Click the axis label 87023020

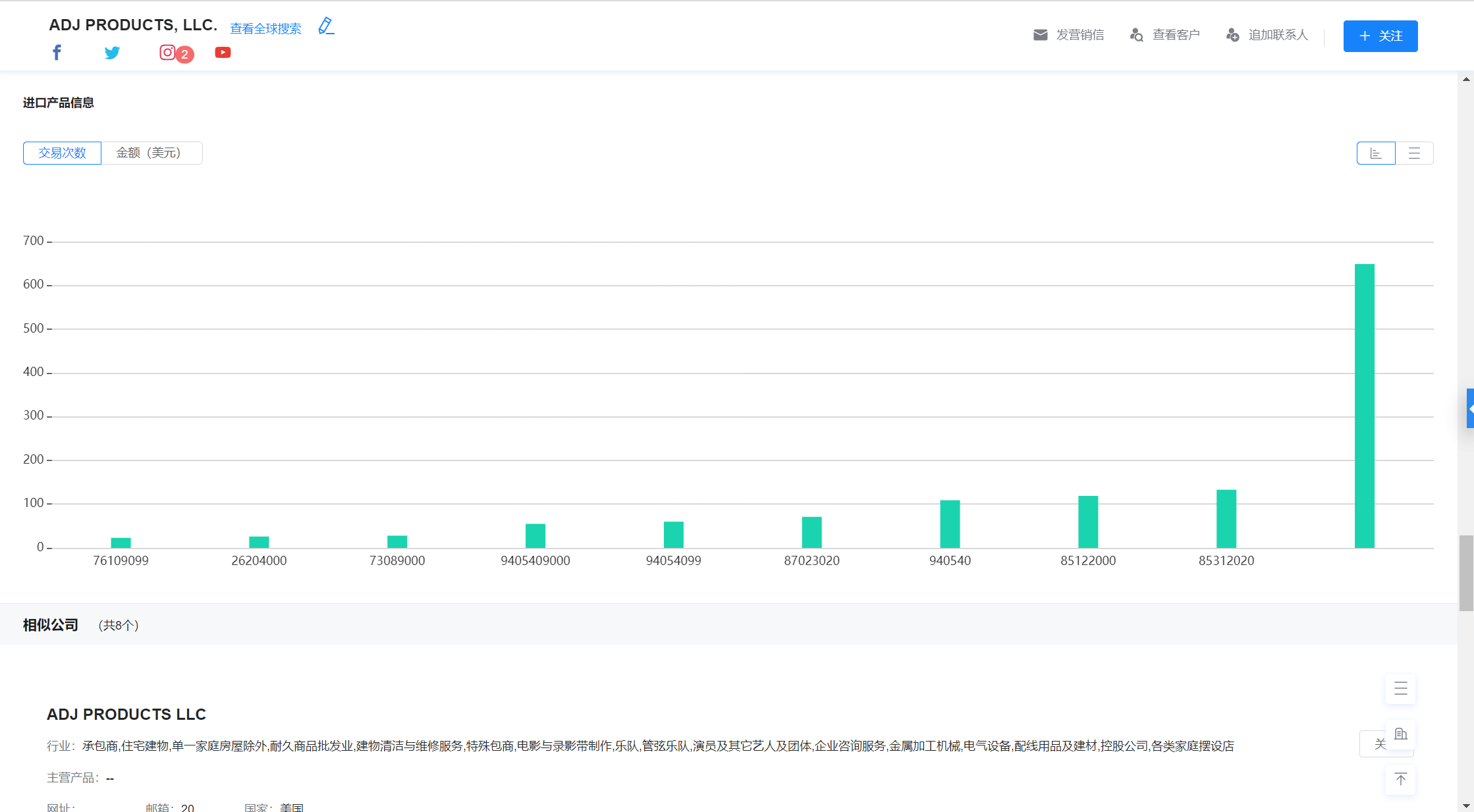(x=811, y=561)
